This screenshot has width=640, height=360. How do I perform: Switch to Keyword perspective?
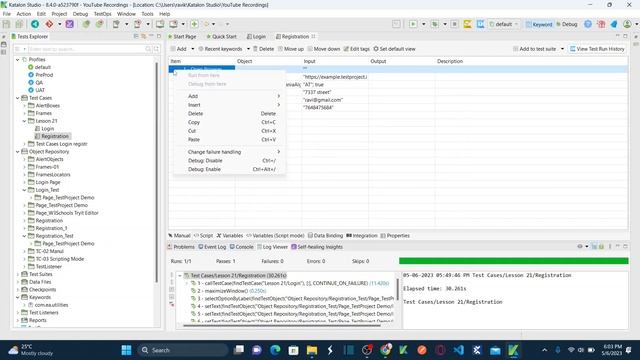coord(539,24)
